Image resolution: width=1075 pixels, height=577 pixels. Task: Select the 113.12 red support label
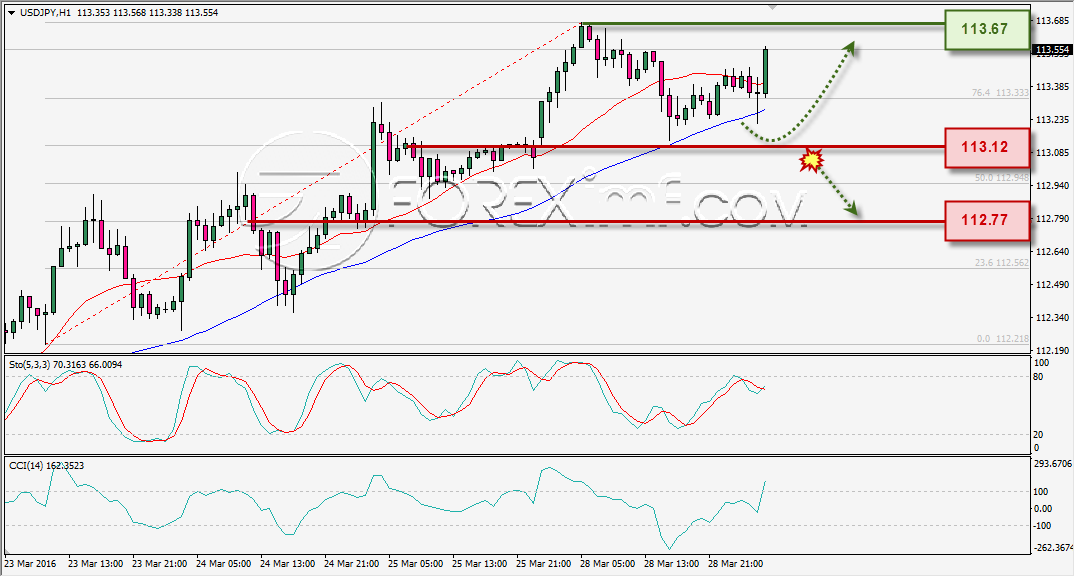[x=987, y=147]
